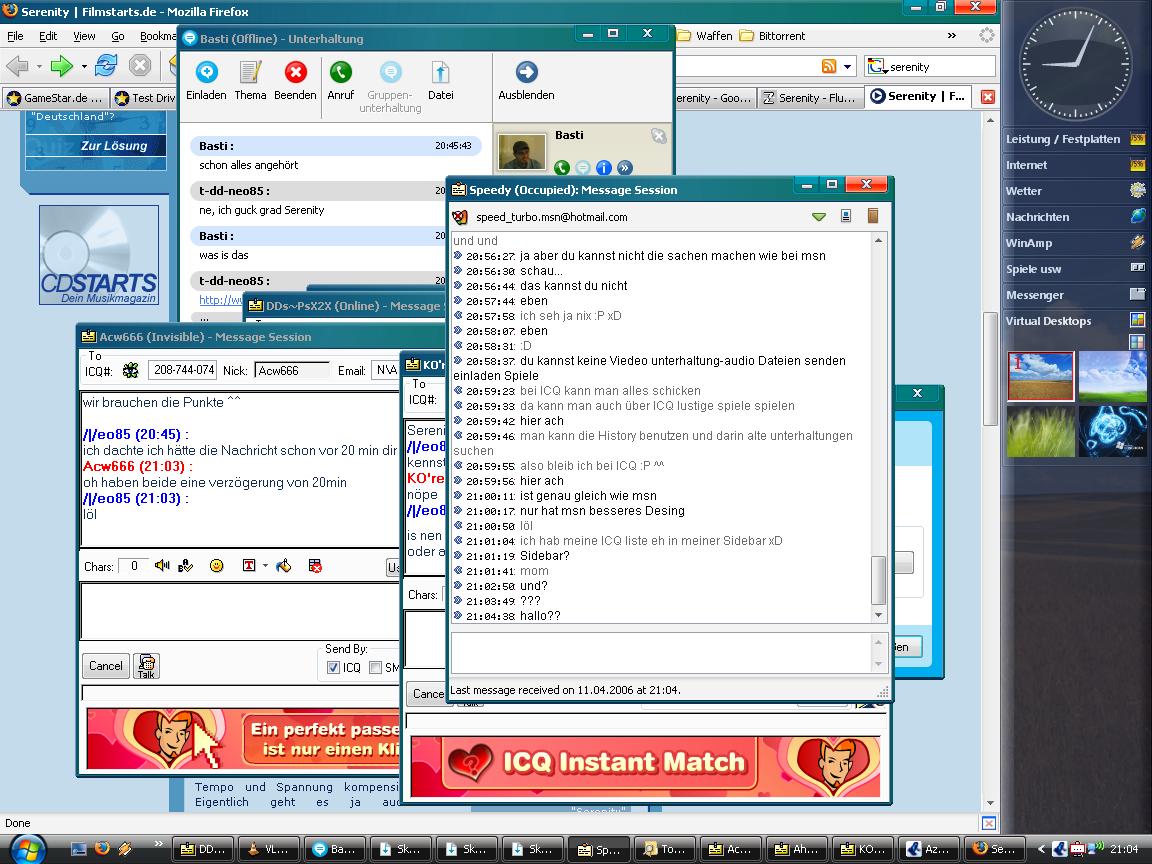Click the spell check icon in ICQ window
The image size is (1152, 864).
(185, 566)
